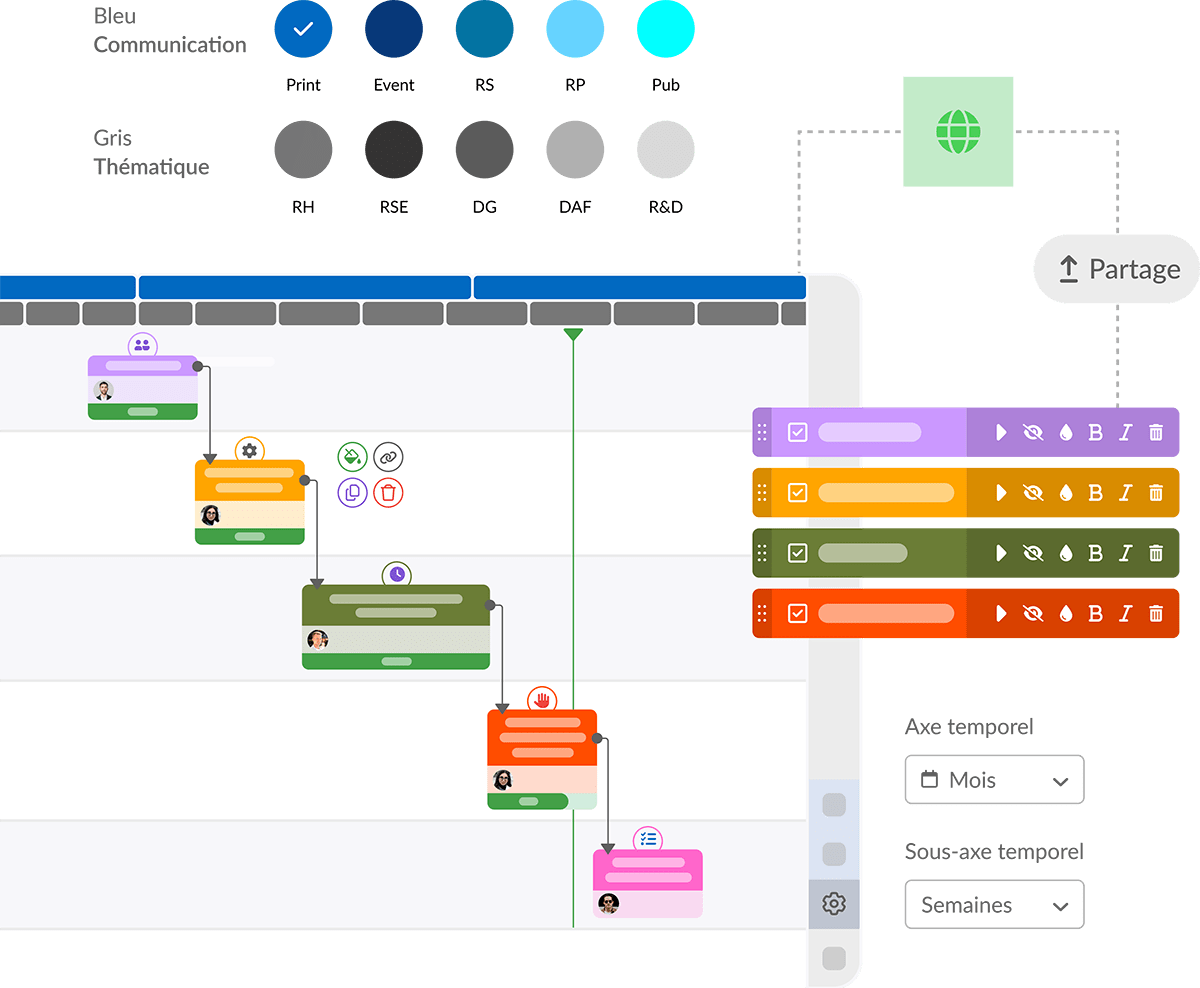Expand the purple row with the arrow
The height and width of the screenshot is (988, 1200).
coord(1002,432)
